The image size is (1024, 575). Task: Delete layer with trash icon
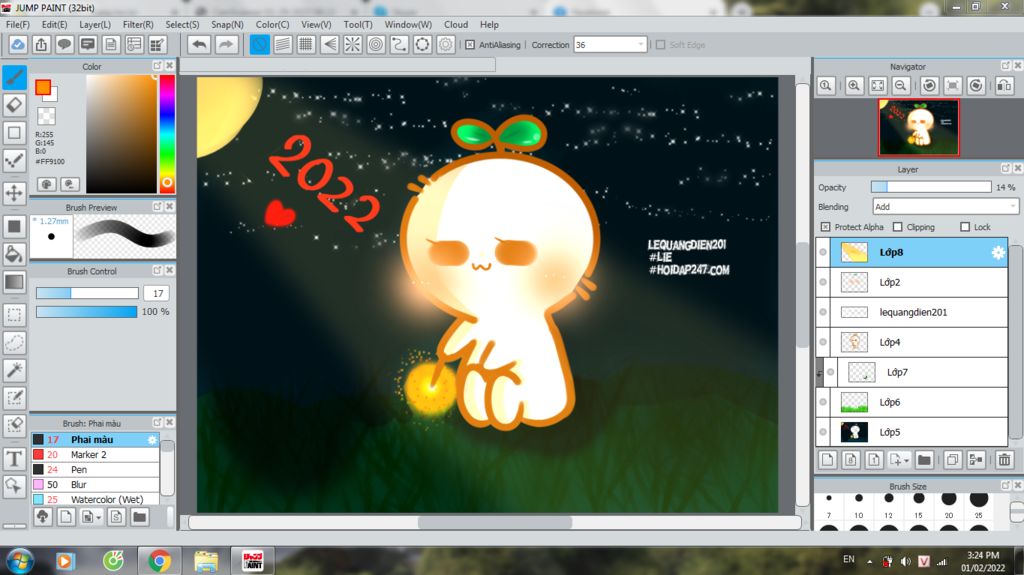(1004, 460)
